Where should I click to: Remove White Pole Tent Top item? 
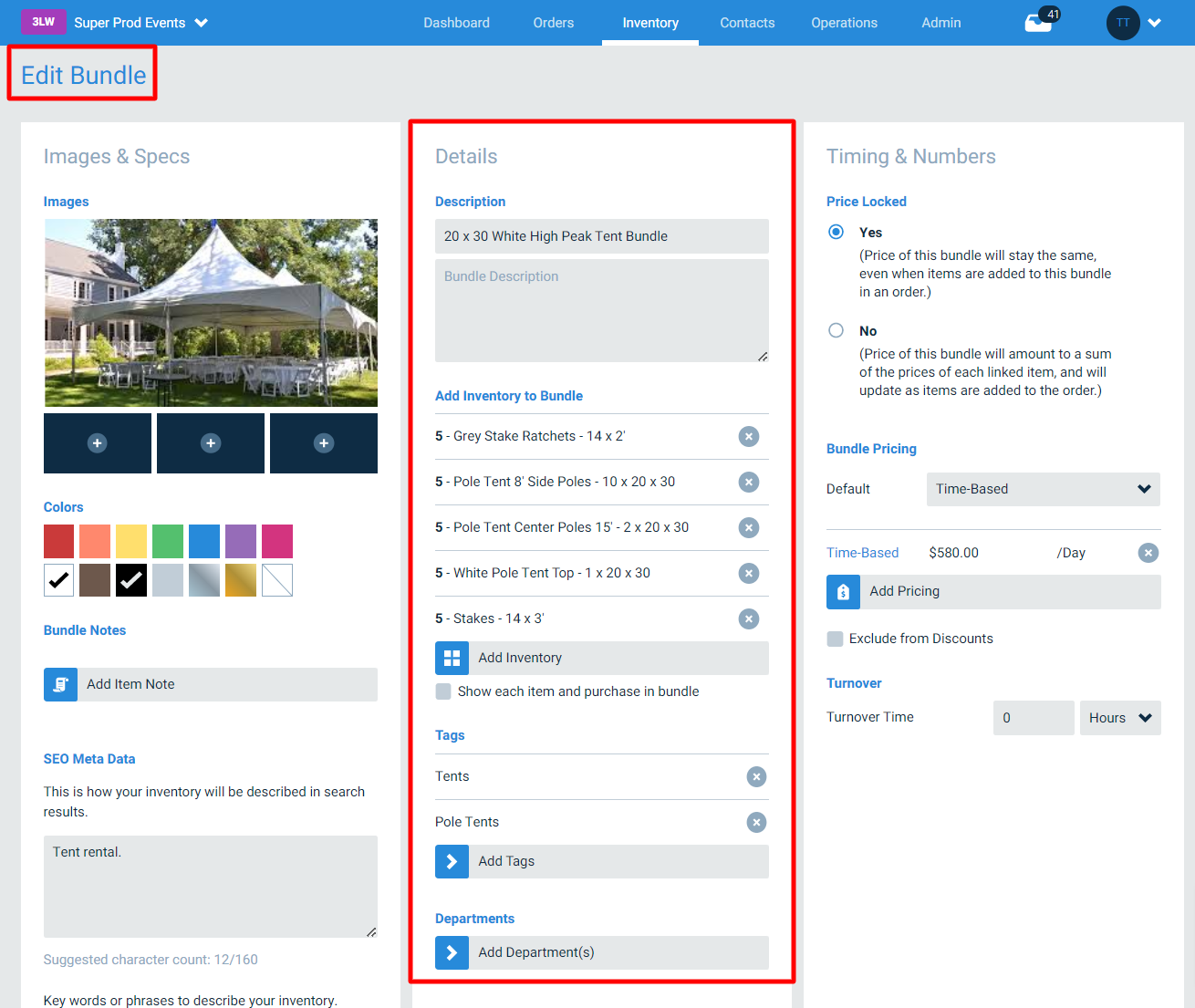[749, 573]
